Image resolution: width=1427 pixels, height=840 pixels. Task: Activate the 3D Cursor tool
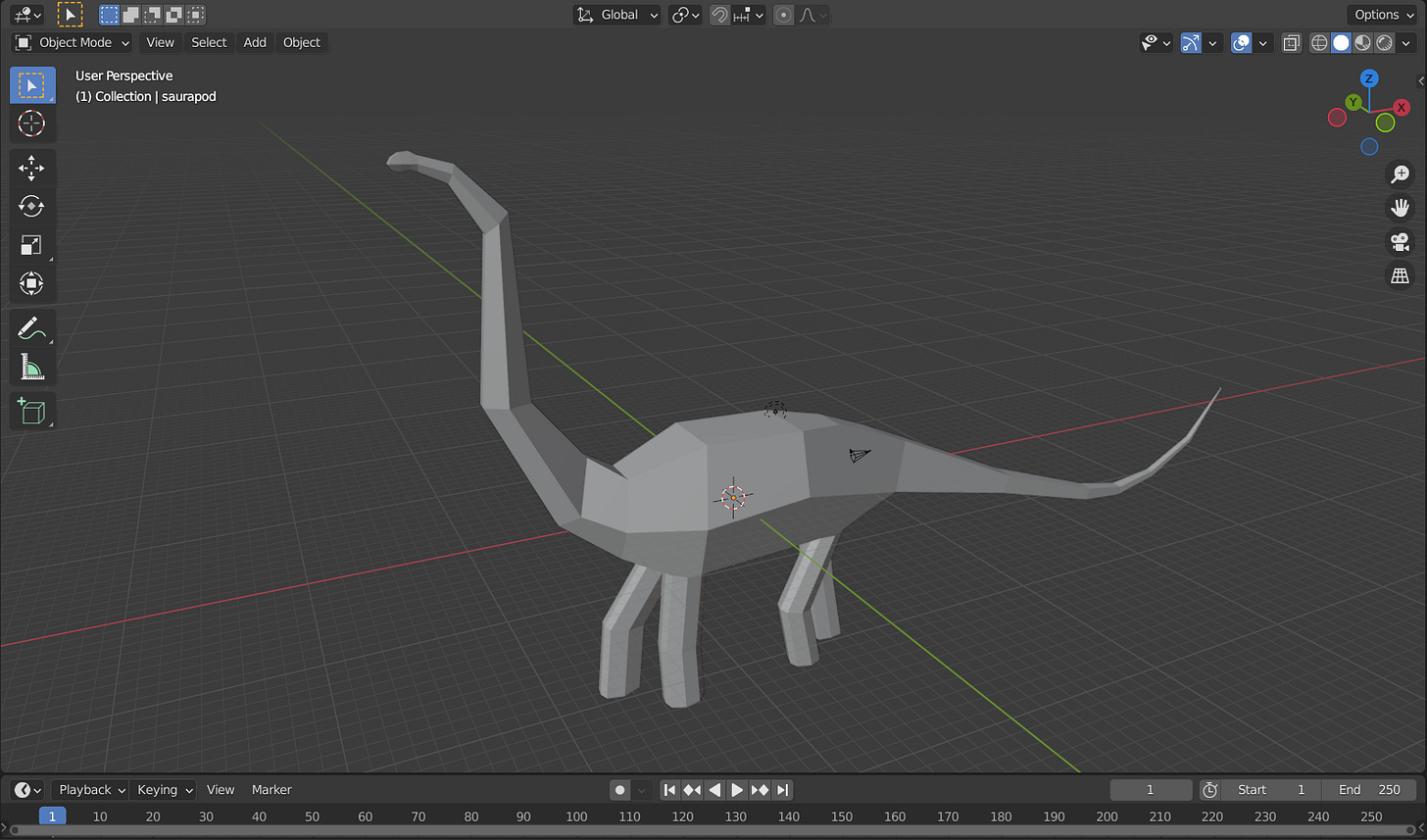click(32, 123)
